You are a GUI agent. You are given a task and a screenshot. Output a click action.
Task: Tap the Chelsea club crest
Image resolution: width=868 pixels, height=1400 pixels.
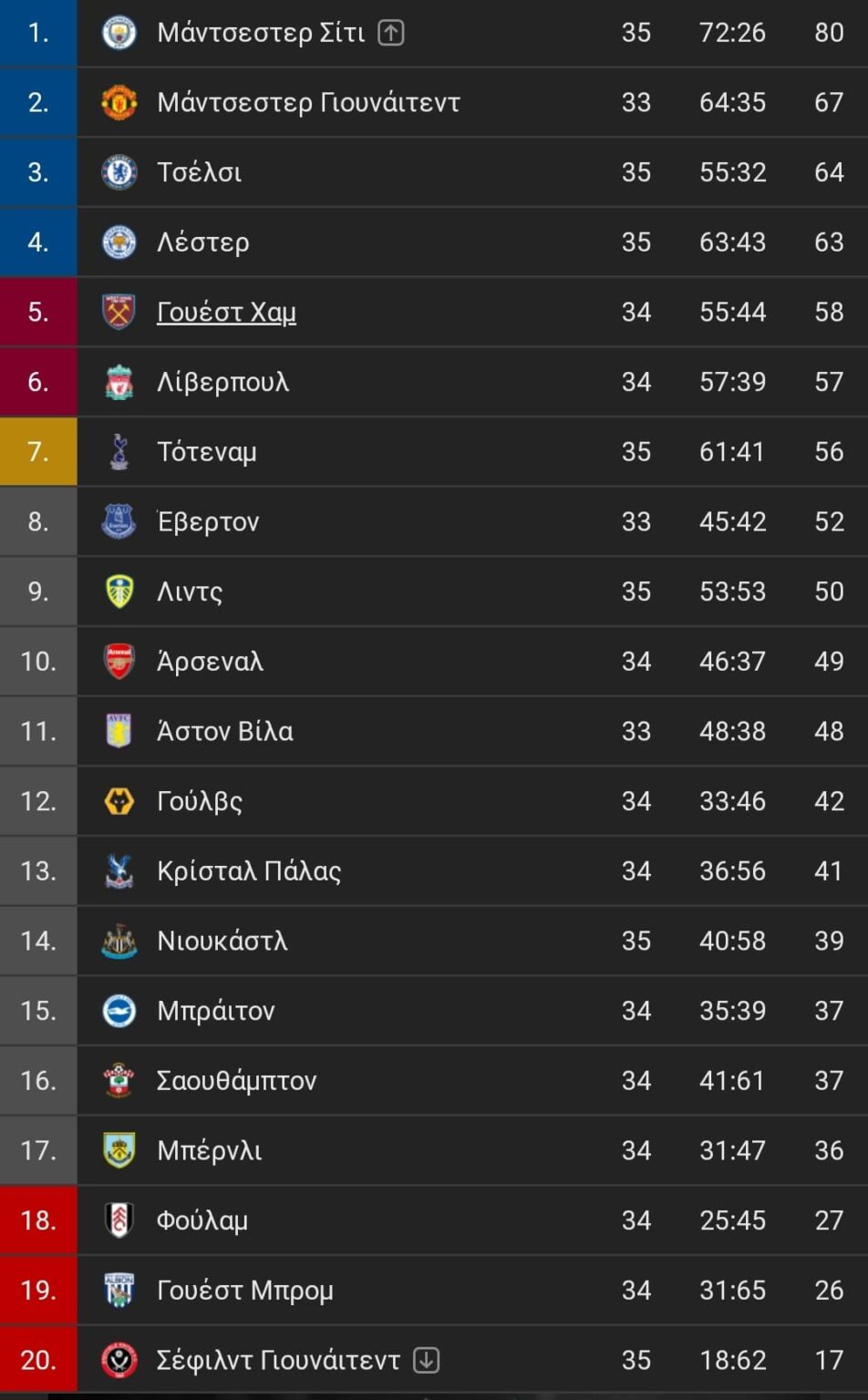[119, 172]
